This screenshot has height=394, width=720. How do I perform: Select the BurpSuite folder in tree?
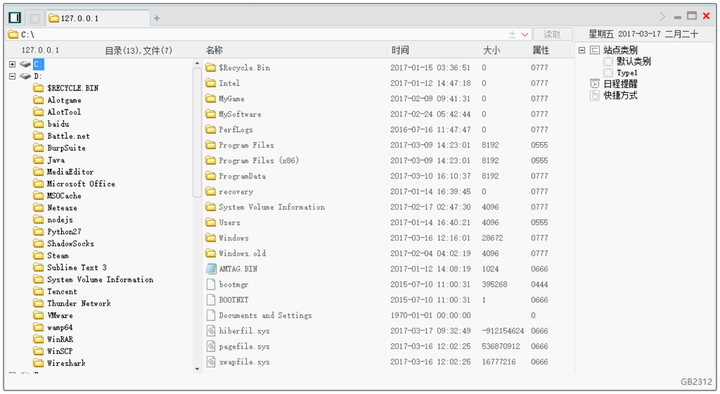click(66, 148)
